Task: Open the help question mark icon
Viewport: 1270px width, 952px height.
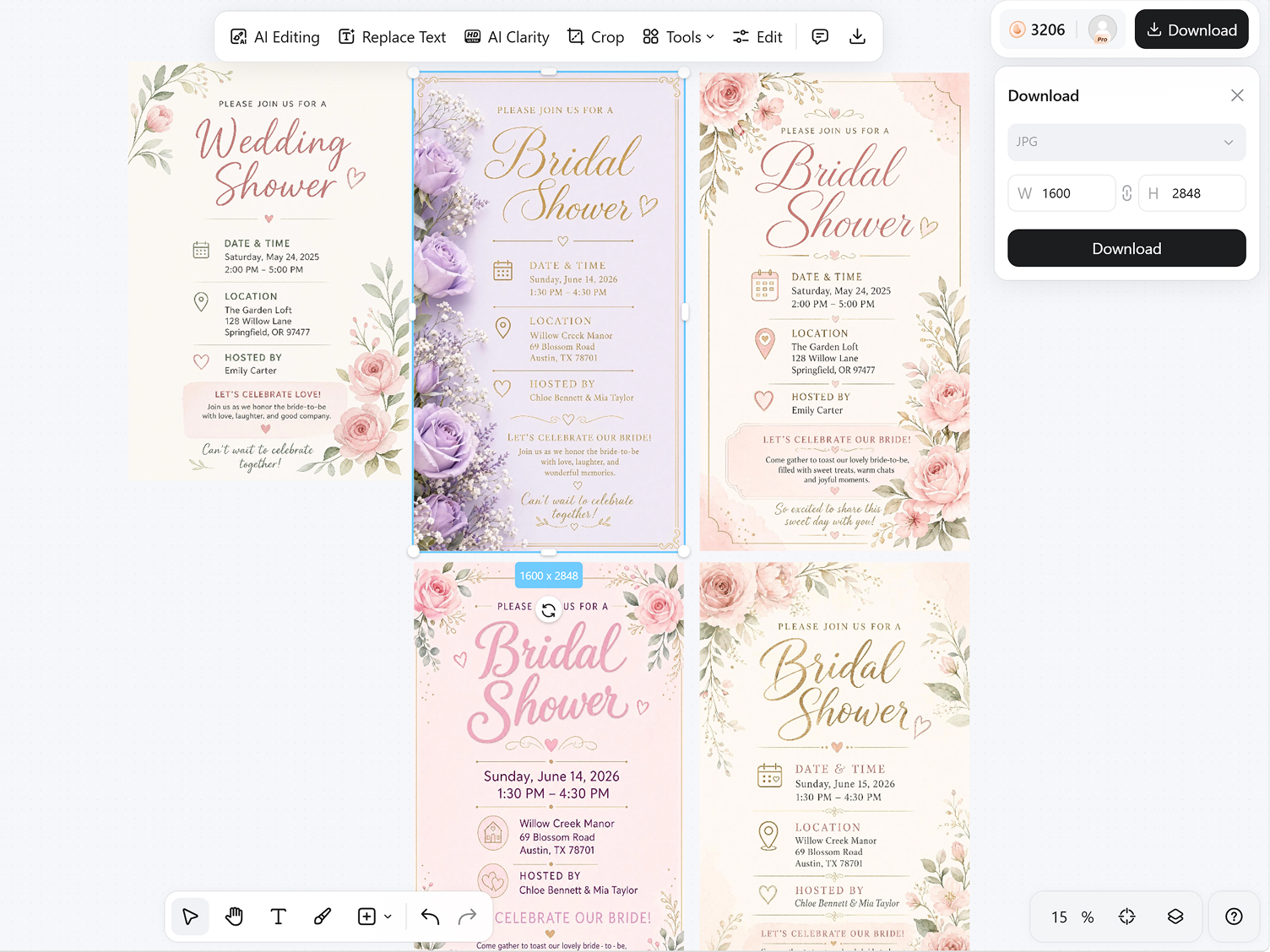Action: click(x=1234, y=917)
